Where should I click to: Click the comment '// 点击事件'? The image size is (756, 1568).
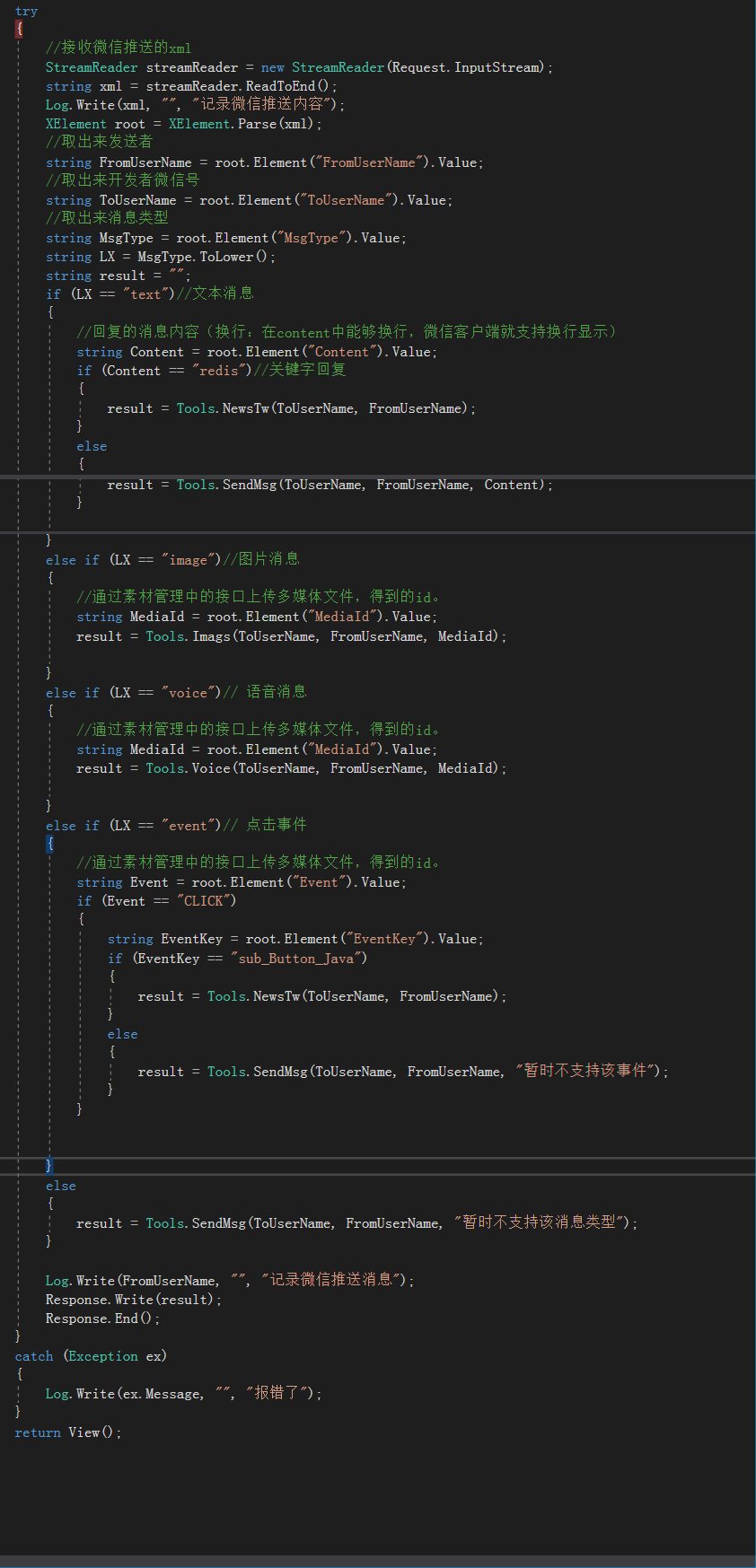tap(265, 825)
